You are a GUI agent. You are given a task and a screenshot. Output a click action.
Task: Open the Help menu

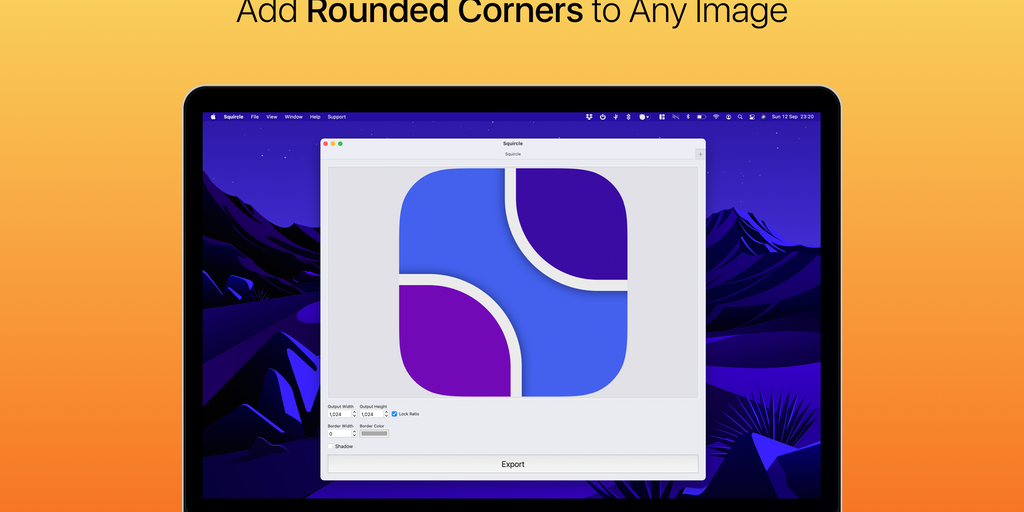click(315, 117)
